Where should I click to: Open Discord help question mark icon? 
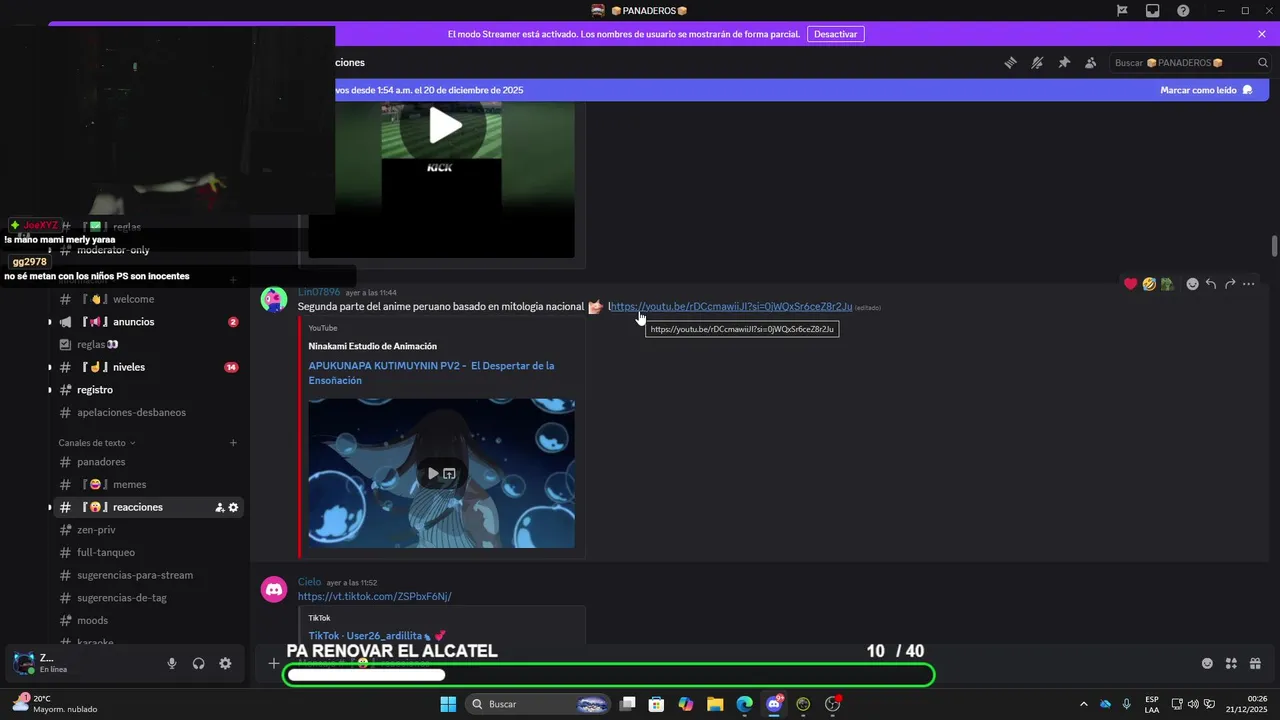(x=1183, y=10)
